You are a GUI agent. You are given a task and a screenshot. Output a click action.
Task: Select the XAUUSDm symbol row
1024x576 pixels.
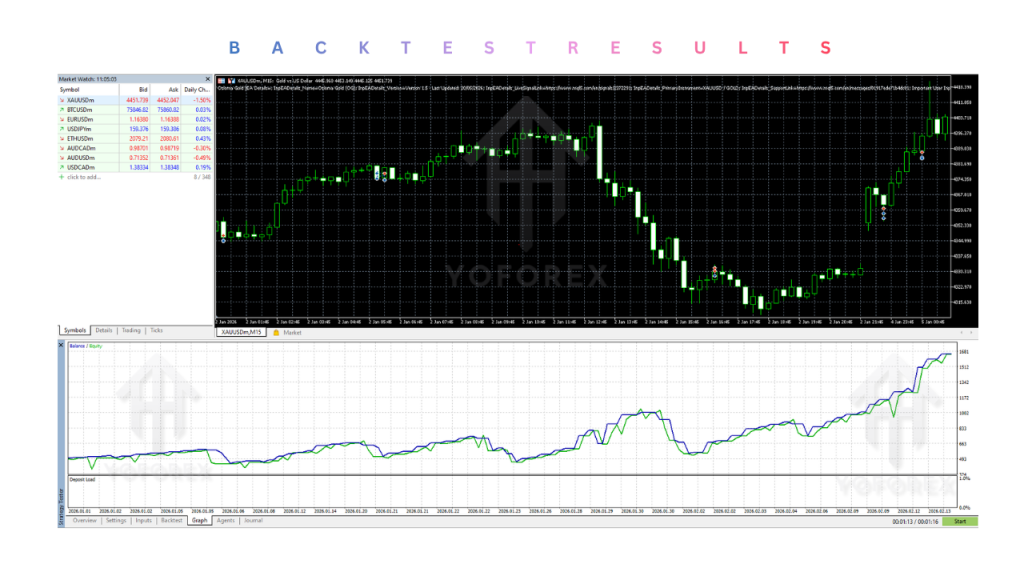(135, 101)
